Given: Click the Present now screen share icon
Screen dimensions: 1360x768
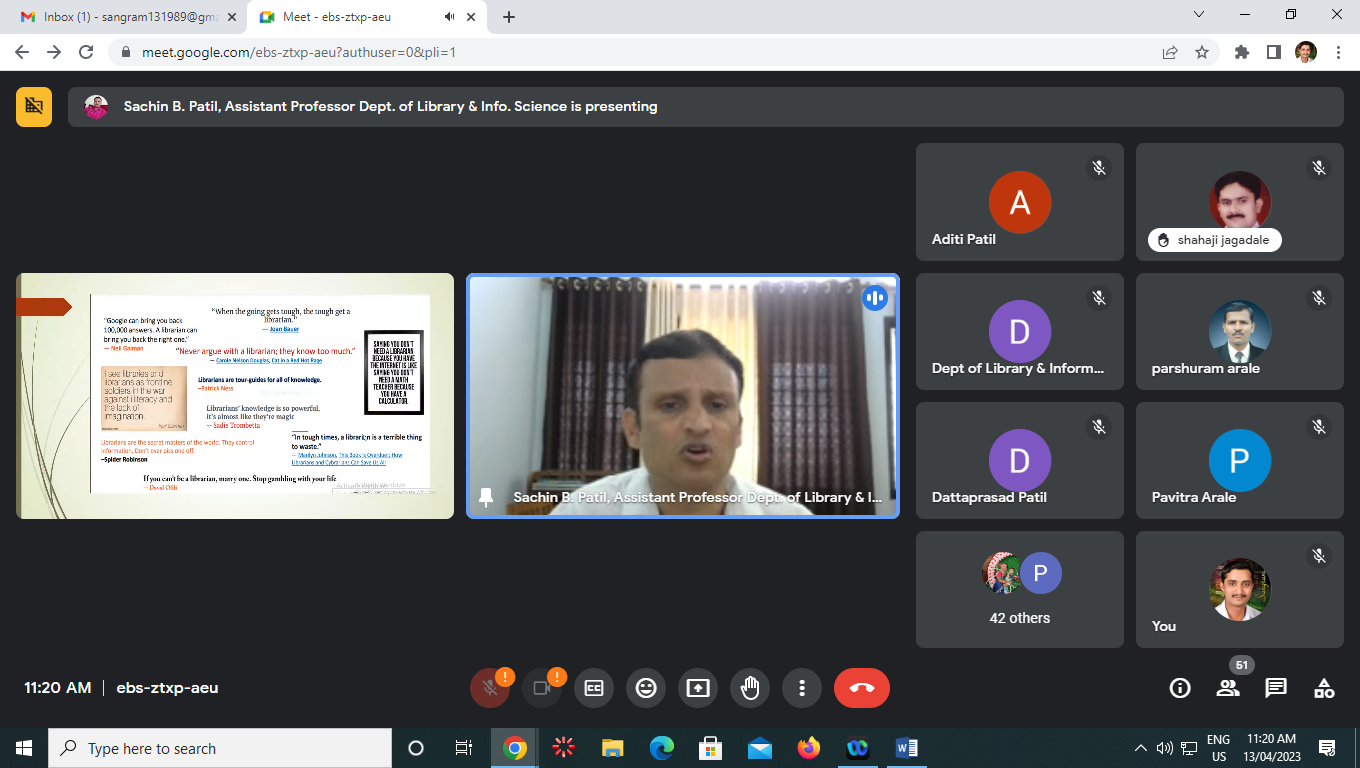Looking at the screenshot, I should coord(698,688).
